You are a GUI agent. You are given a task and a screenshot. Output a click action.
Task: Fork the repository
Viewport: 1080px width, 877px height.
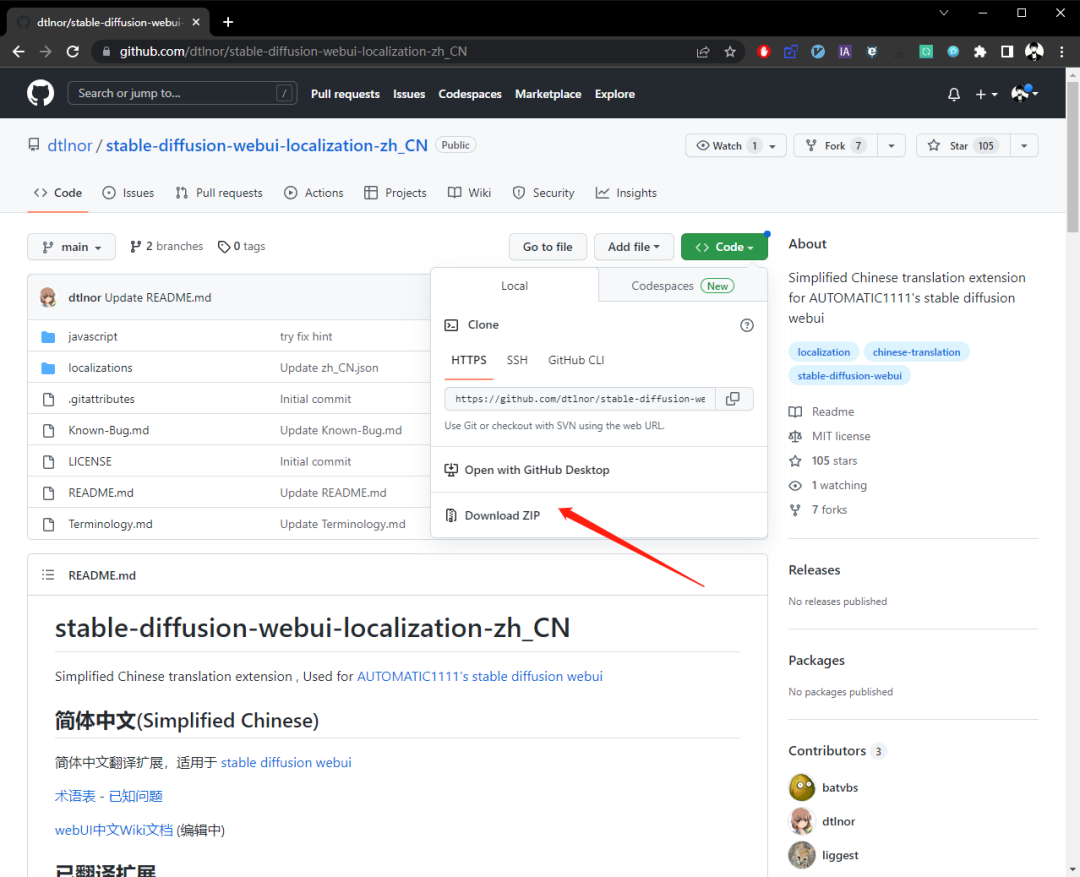pos(835,146)
